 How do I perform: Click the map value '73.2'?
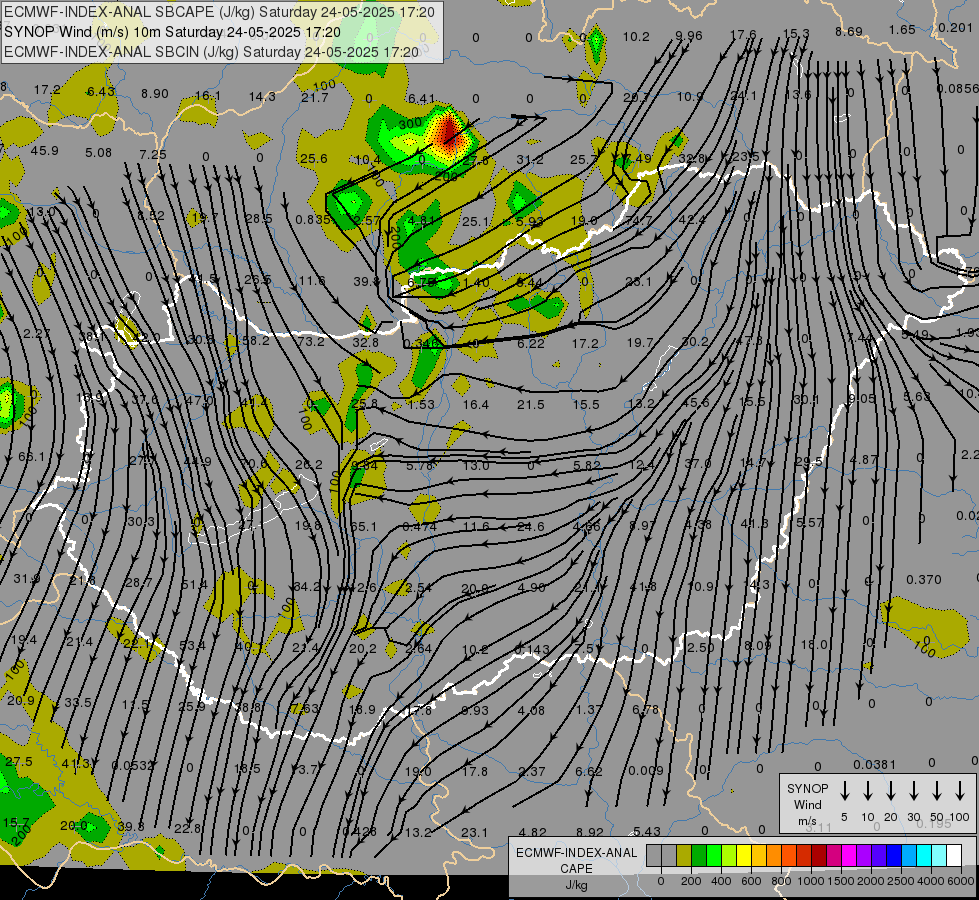pos(311,342)
